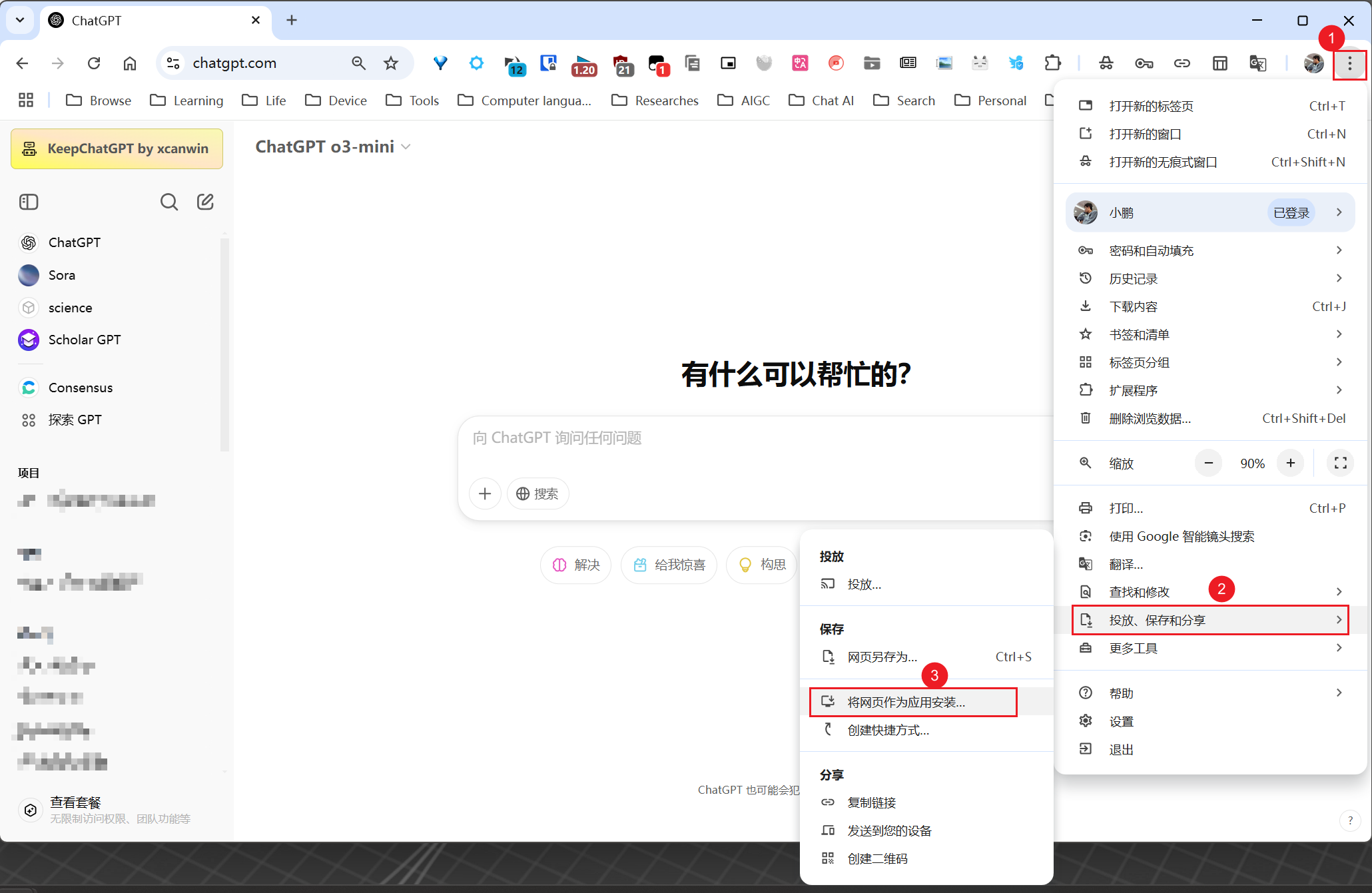Choose 创建快捷方式 option
The width and height of the screenshot is (1372, 893).
pos(926,730)
